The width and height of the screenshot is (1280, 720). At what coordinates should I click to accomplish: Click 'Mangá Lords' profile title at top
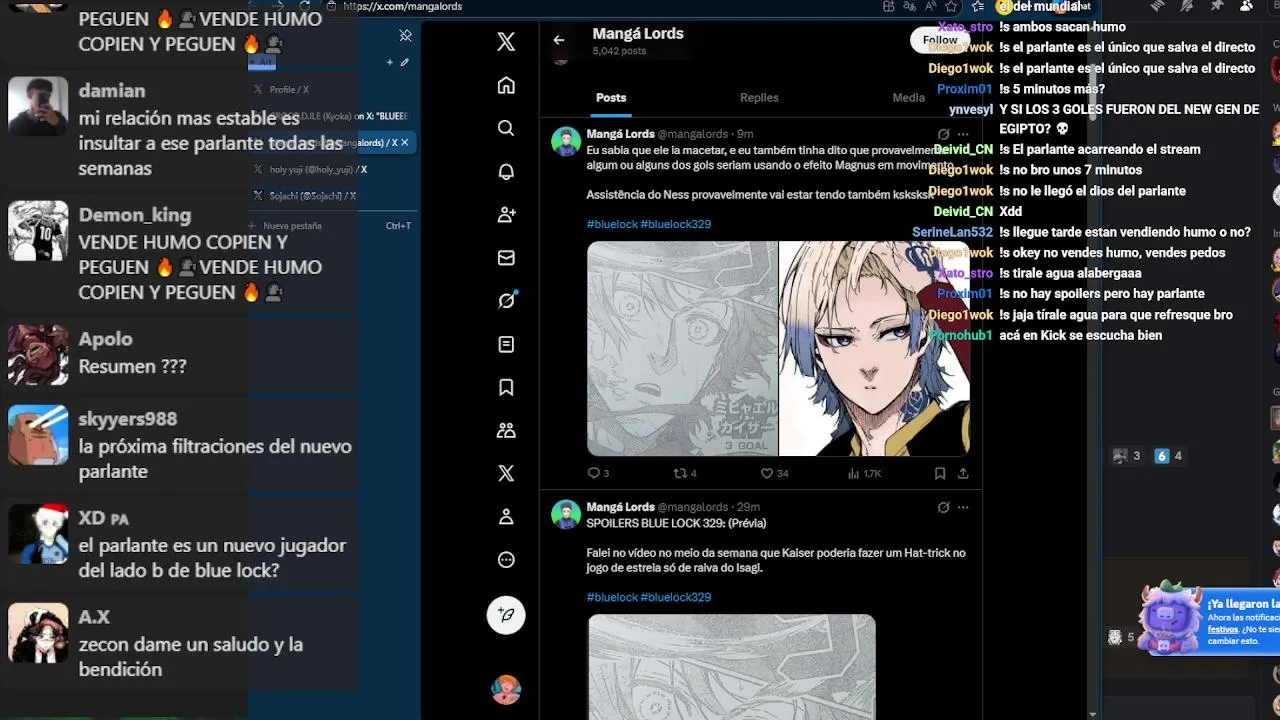point(638,34)
